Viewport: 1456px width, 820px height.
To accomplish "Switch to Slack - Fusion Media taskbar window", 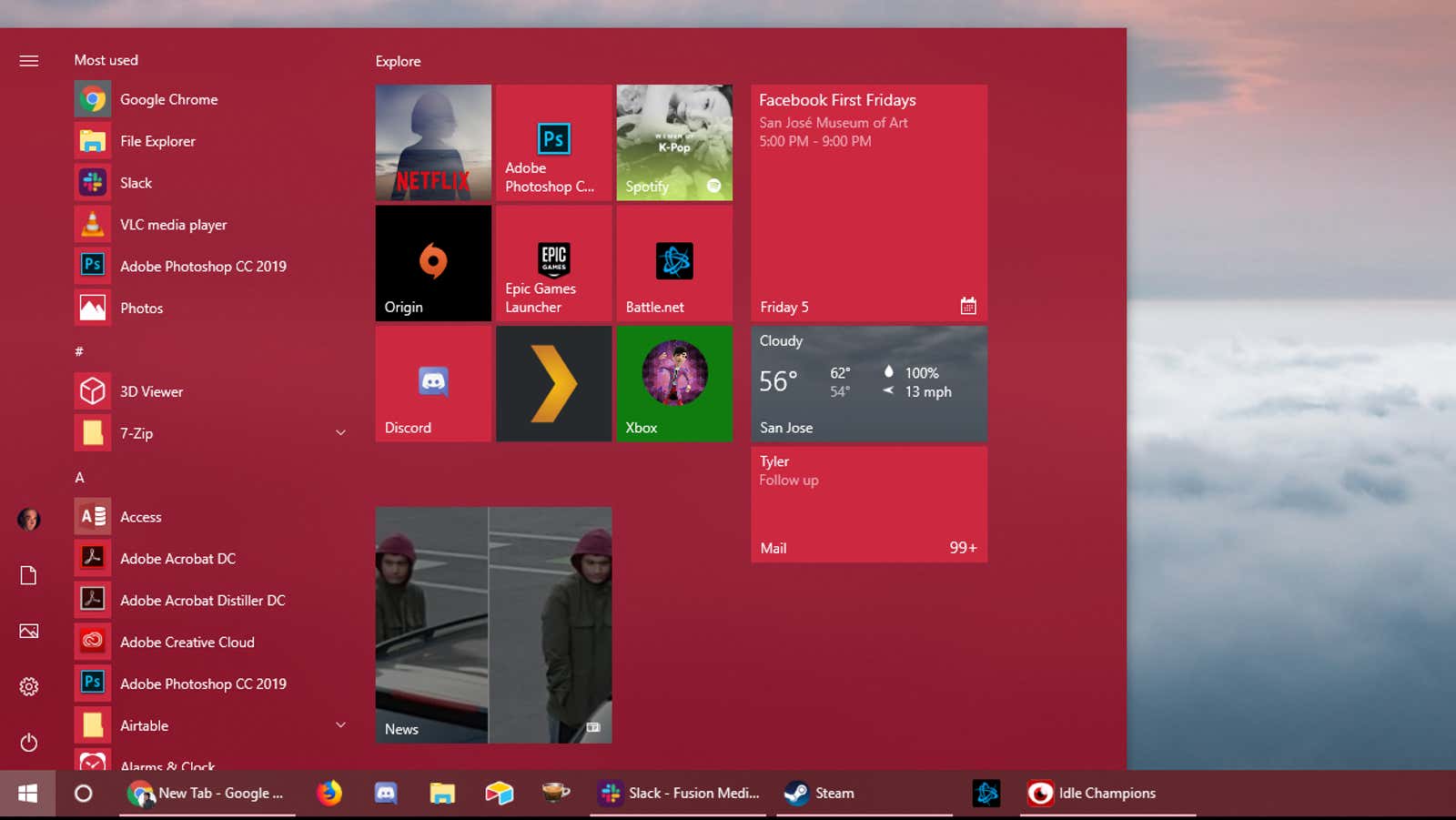I will coord(679,794).
